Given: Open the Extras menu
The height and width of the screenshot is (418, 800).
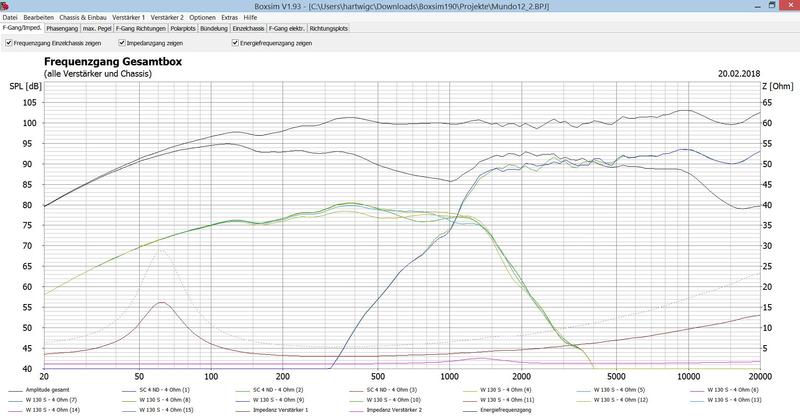Looking at the screenshot, I should (x=230, y=17).
